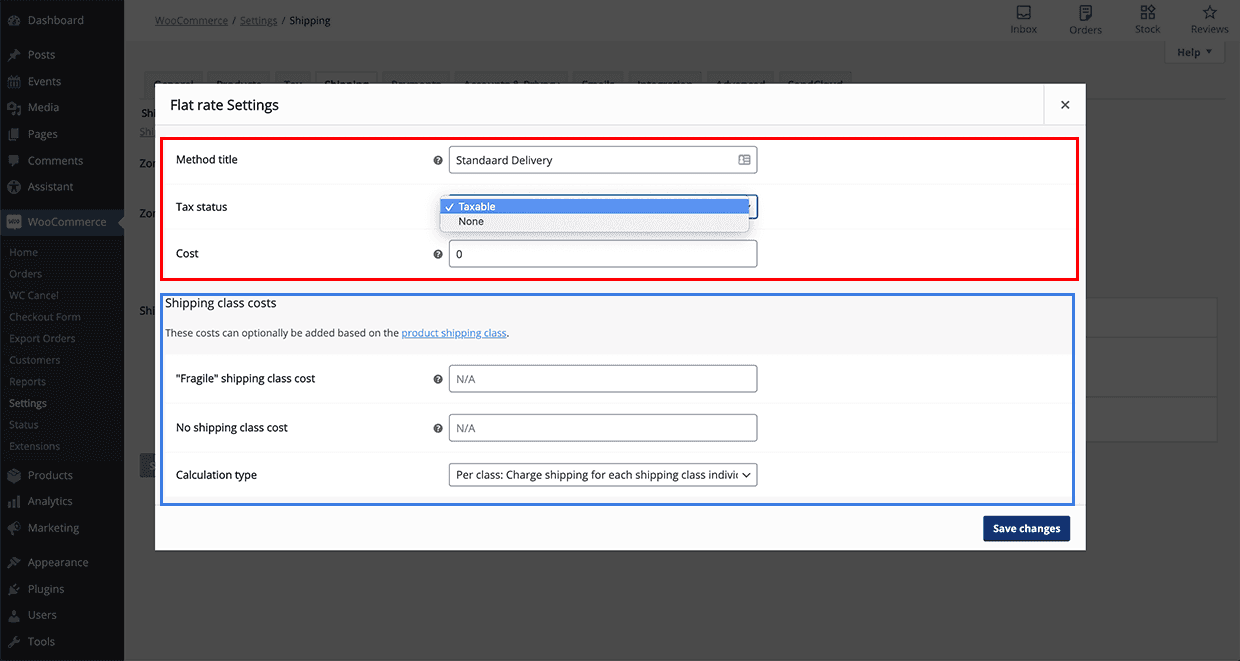1240x661 pixels.
Task: Click WooCommerce breadcrumb link
Action: point(191,20)
